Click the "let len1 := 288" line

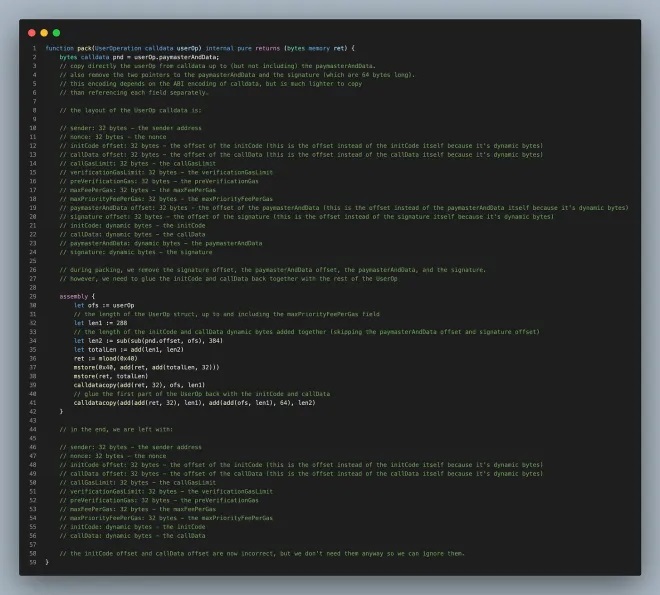(x=102, y=323)
